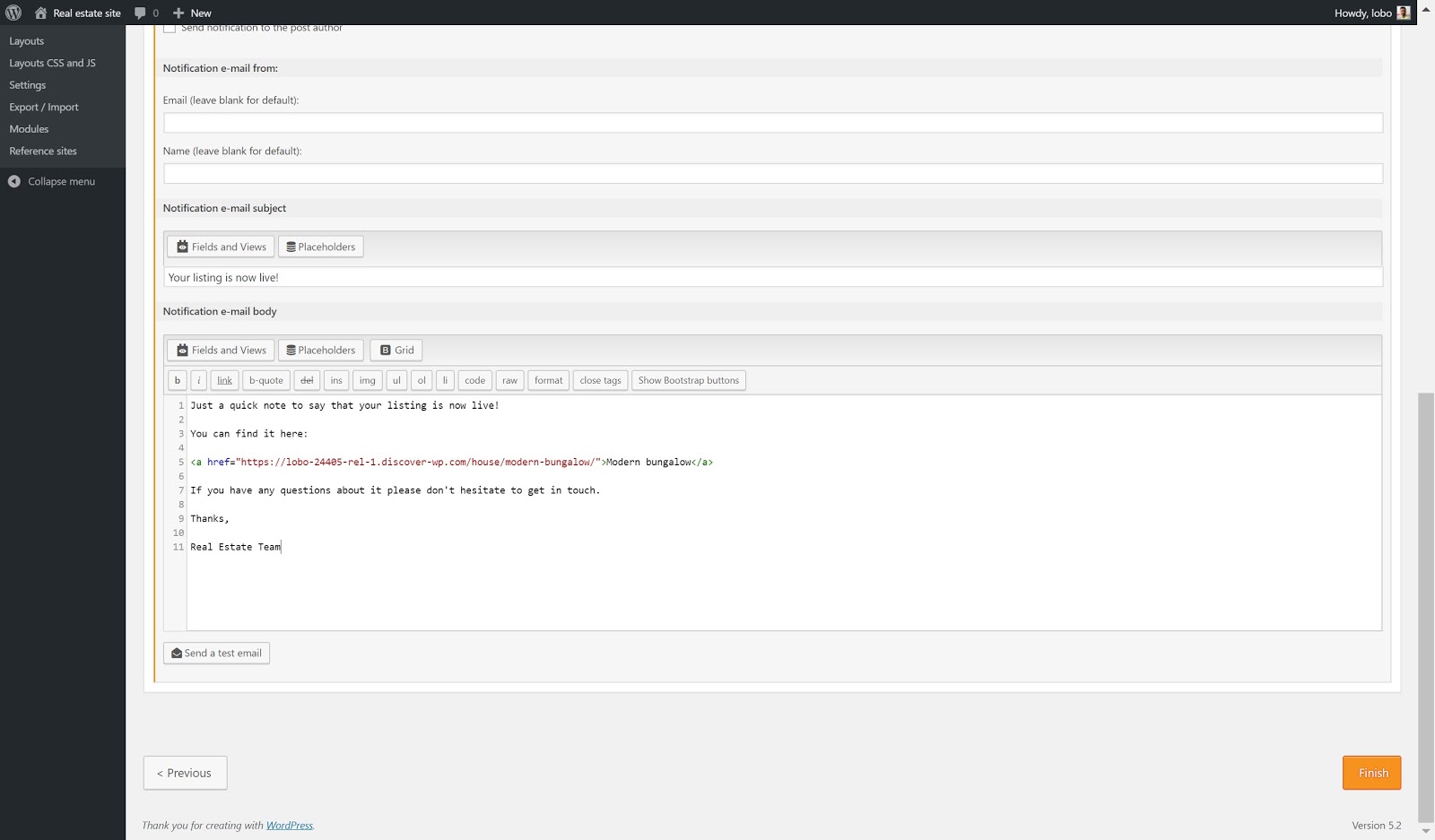Focus the notification sender Email field

click(x=772, y=123)
